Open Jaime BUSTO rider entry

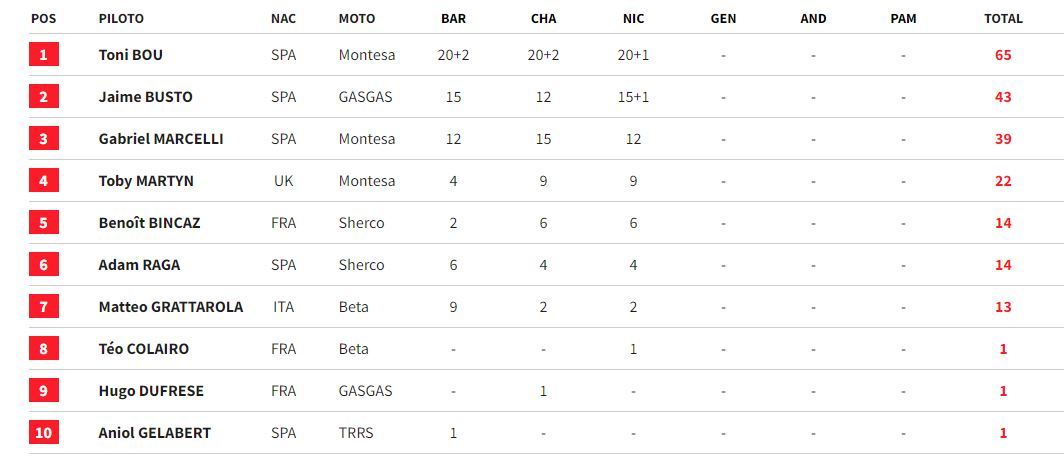(x=145, y=97)
